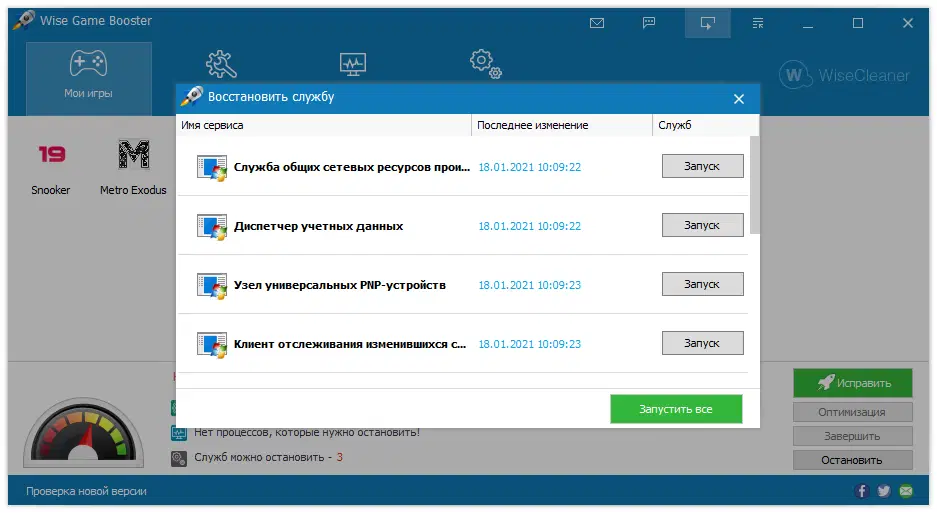Viewport: 937px width, 513px height.
Task: Click the rocket icon in Восстановить службу title
Action: [x=192, y=97]
